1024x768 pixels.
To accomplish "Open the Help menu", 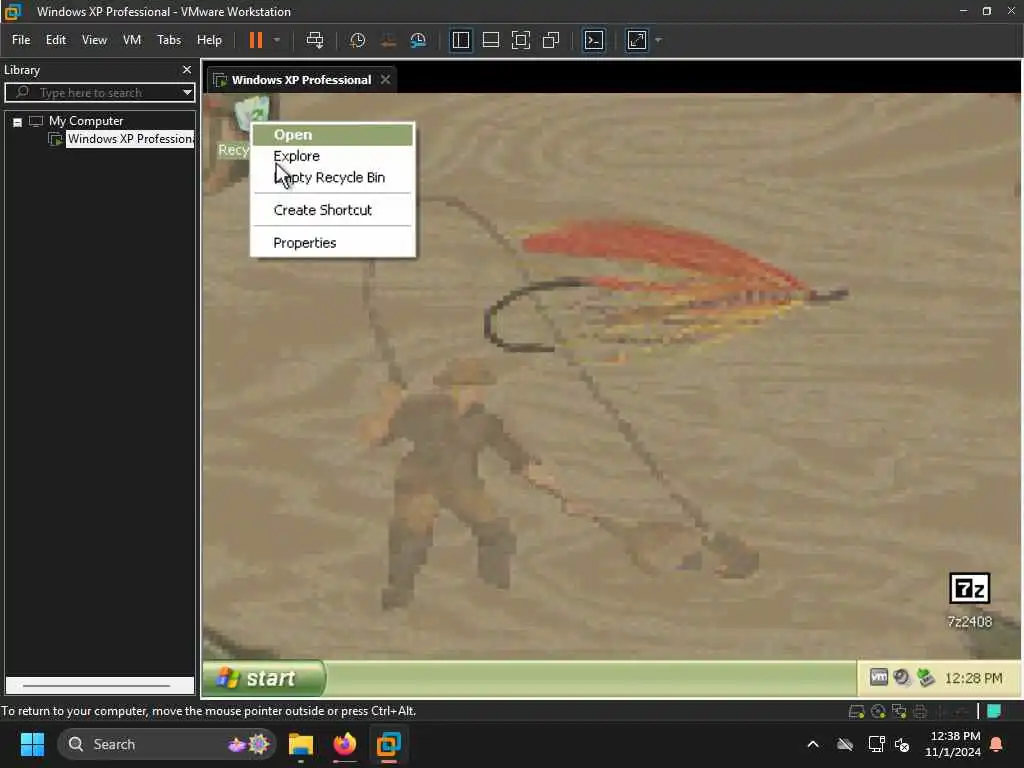I will pos(210,40).
